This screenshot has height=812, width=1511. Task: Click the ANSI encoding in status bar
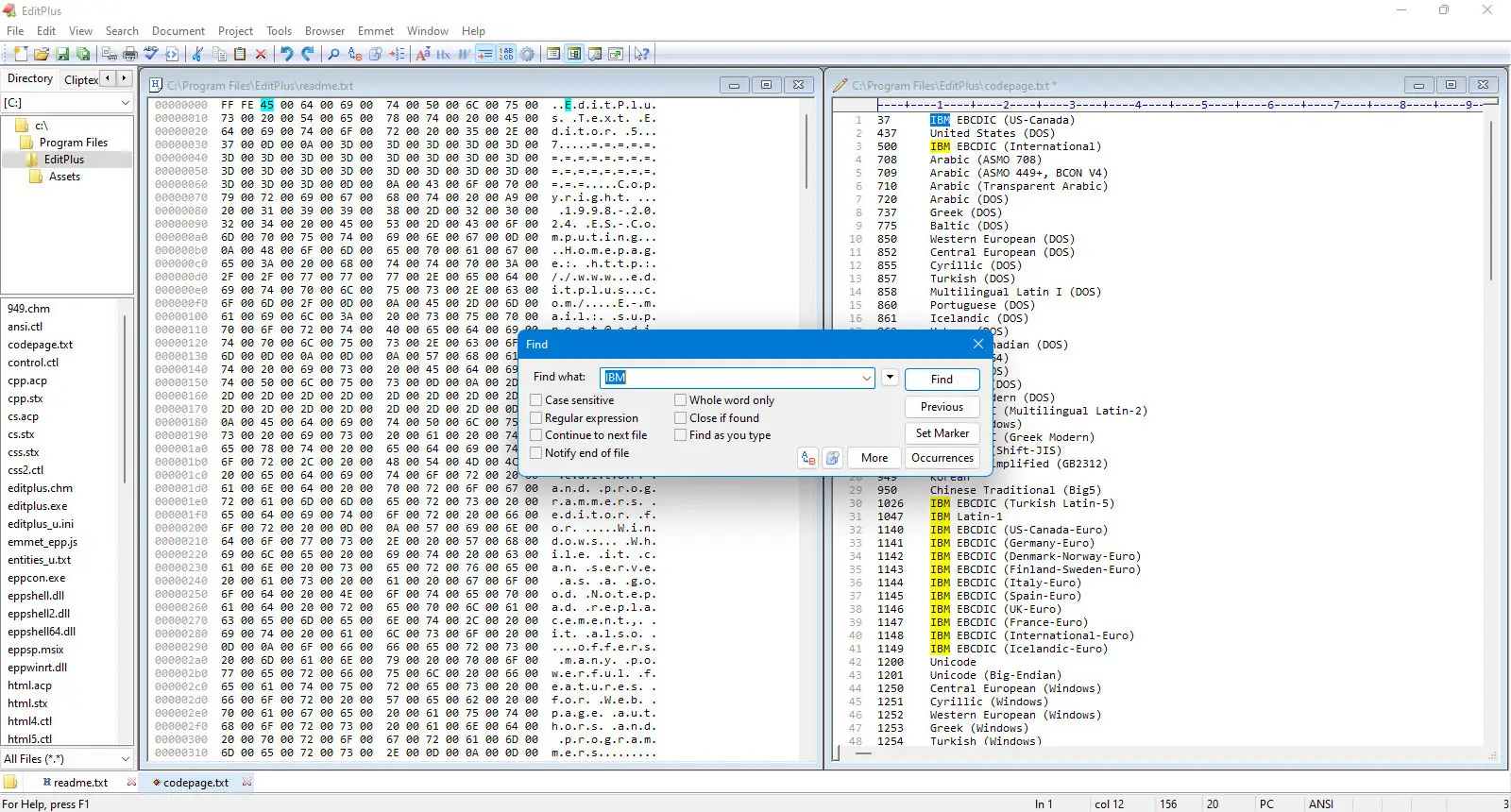(x=1321, y=804)
